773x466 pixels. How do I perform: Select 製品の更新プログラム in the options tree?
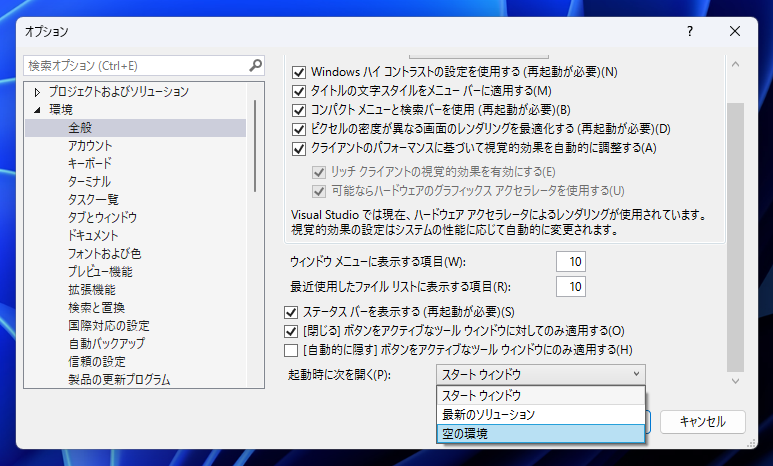119,379
